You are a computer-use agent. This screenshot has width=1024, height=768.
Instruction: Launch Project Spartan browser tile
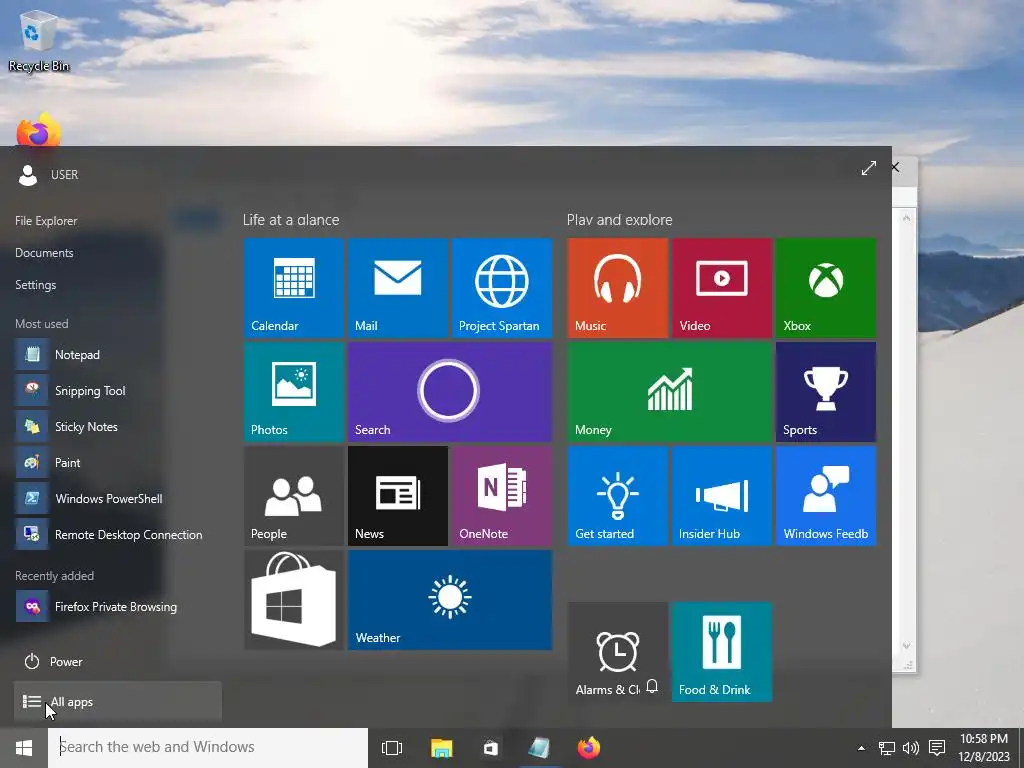coord(502,288)
